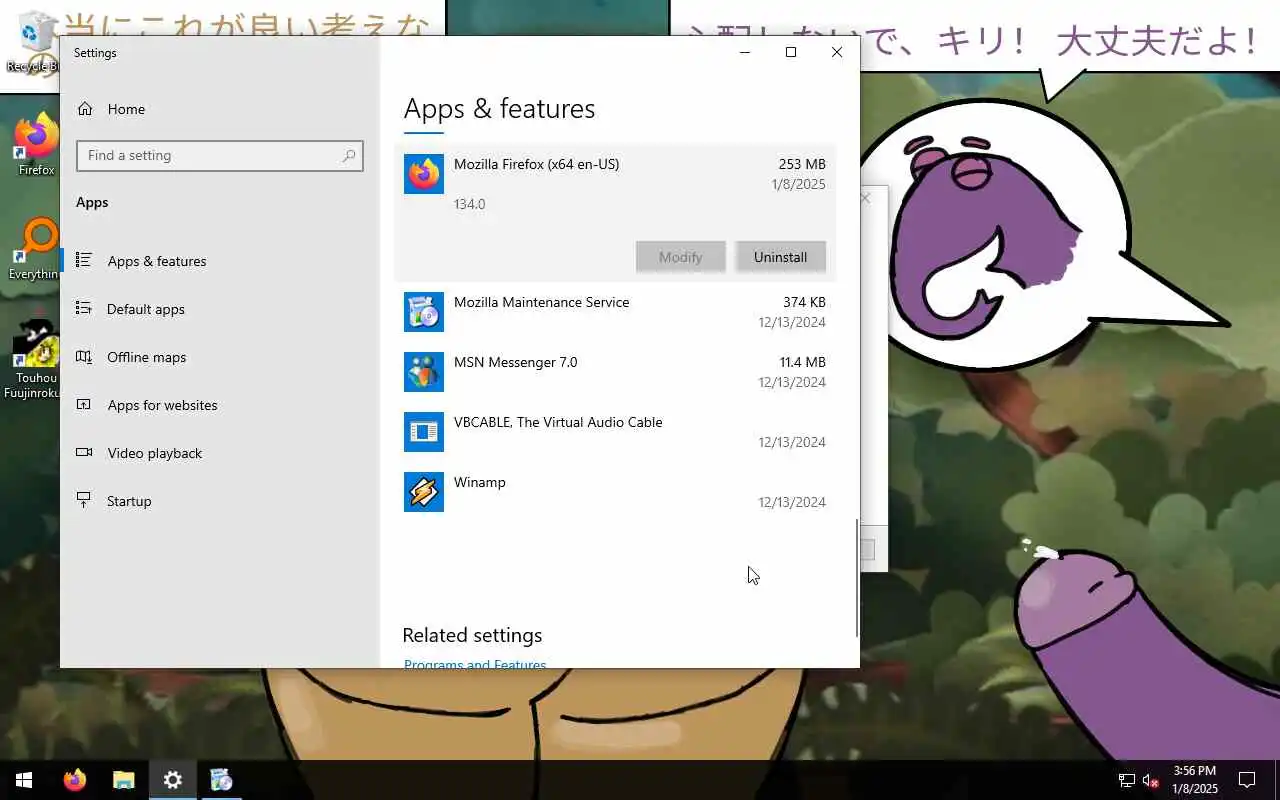
Task: Select the Everything search desktop shortcut
Action: coord(35,248)
